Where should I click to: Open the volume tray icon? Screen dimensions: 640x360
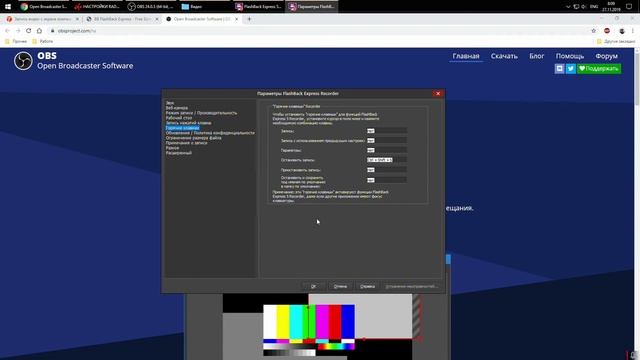584,7
